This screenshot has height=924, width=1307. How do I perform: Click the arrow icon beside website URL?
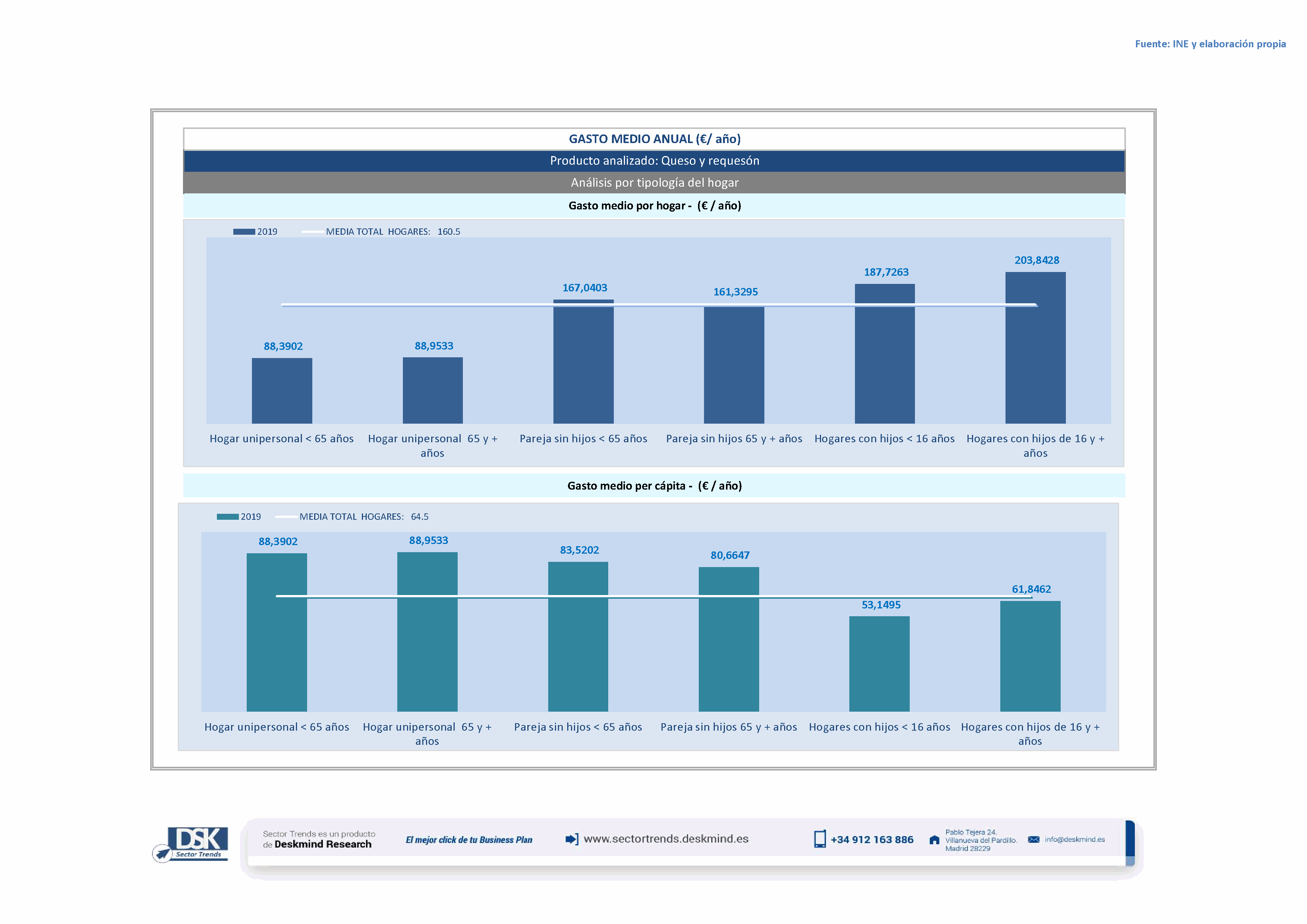572,839
